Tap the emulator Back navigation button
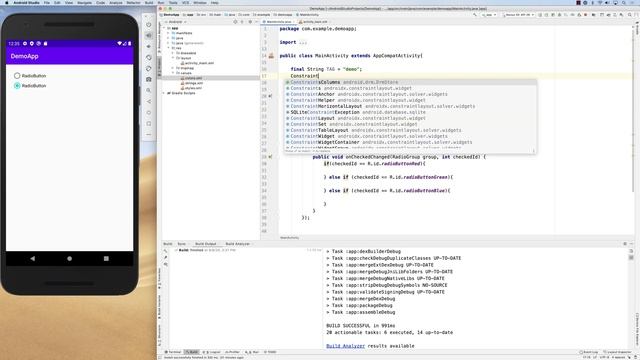 [33, 258]
